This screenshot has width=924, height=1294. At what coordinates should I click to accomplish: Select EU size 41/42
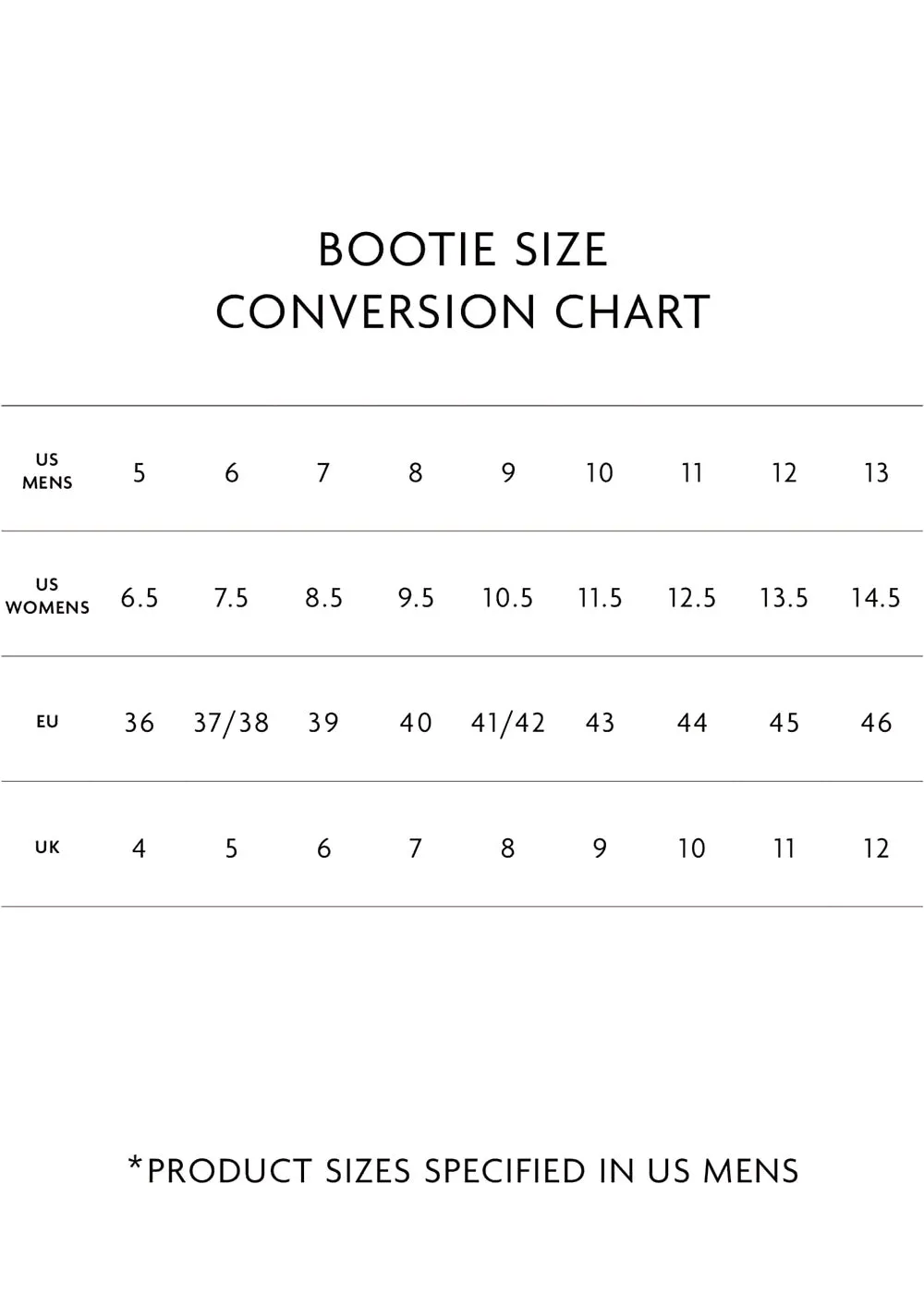tap(508, 723)
